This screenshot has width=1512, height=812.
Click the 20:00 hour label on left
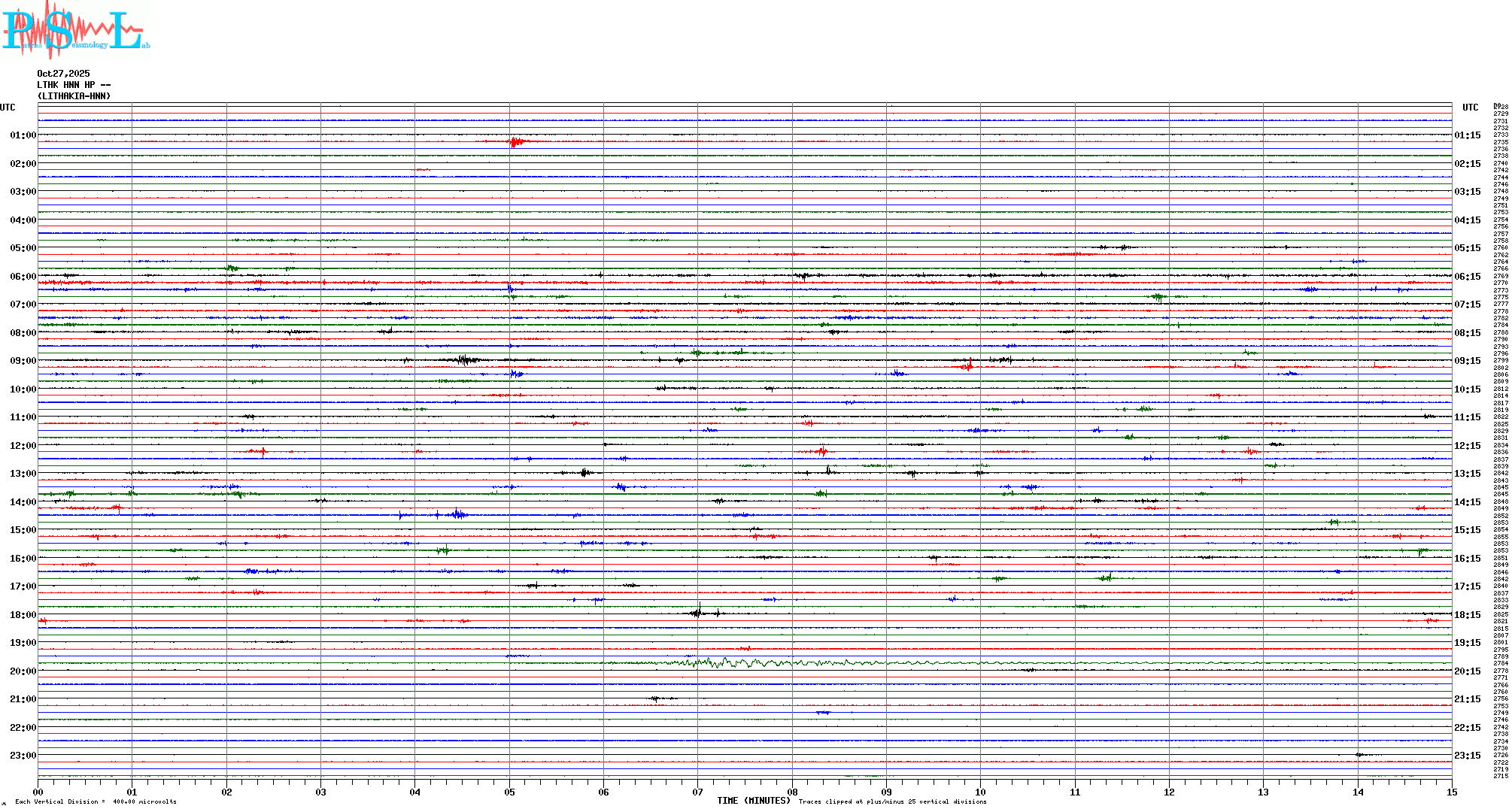tap(23, 671)
